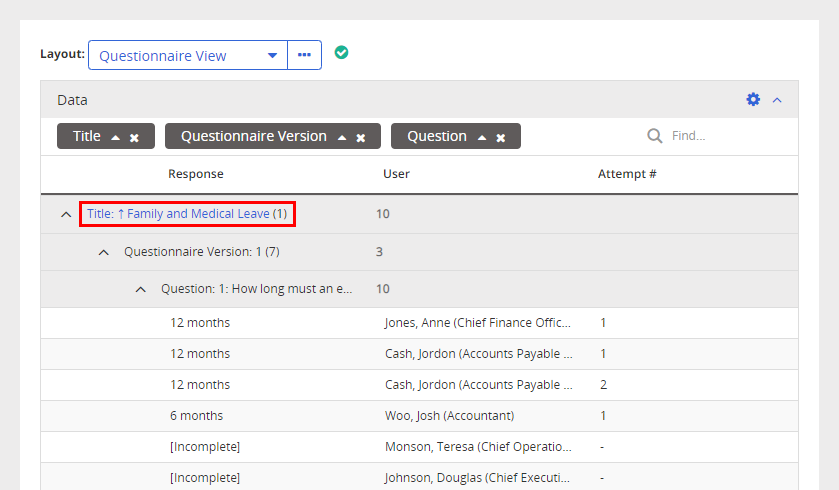Collapse the Data panel
Image resolution: width=839 pixels, height=490 pixels.
click(777, 99)
